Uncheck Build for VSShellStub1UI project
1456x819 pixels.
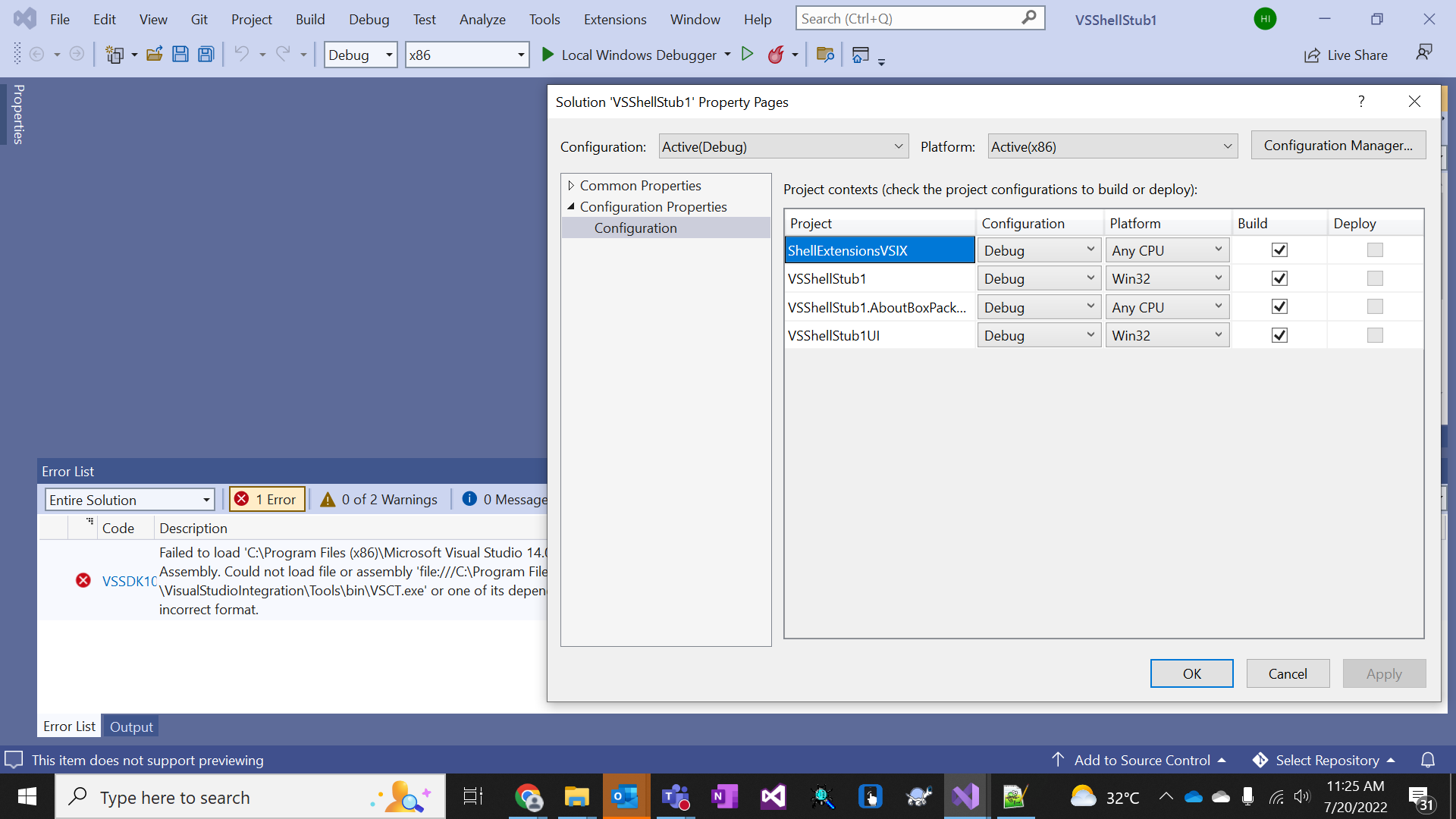click(1279, 335)
